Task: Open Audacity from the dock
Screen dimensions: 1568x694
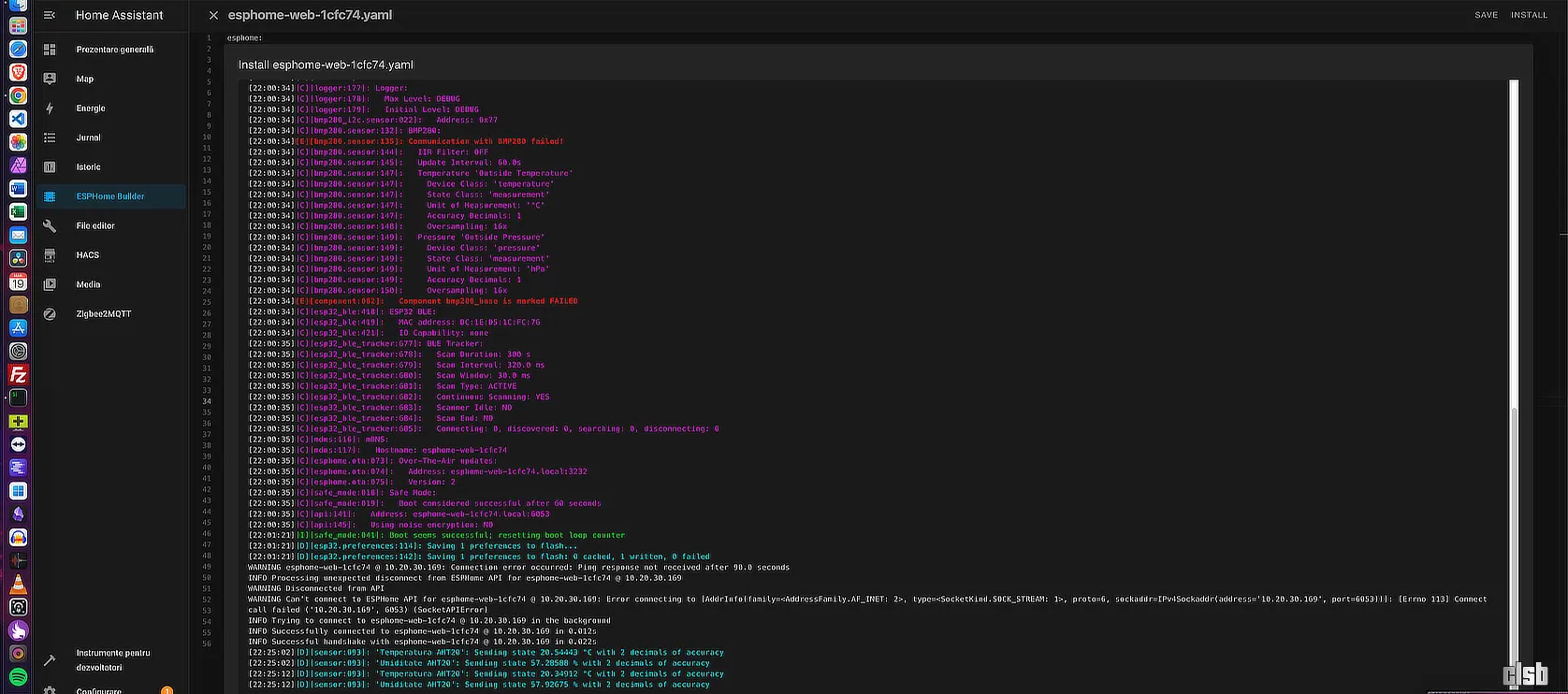Action: coord(18,538)
